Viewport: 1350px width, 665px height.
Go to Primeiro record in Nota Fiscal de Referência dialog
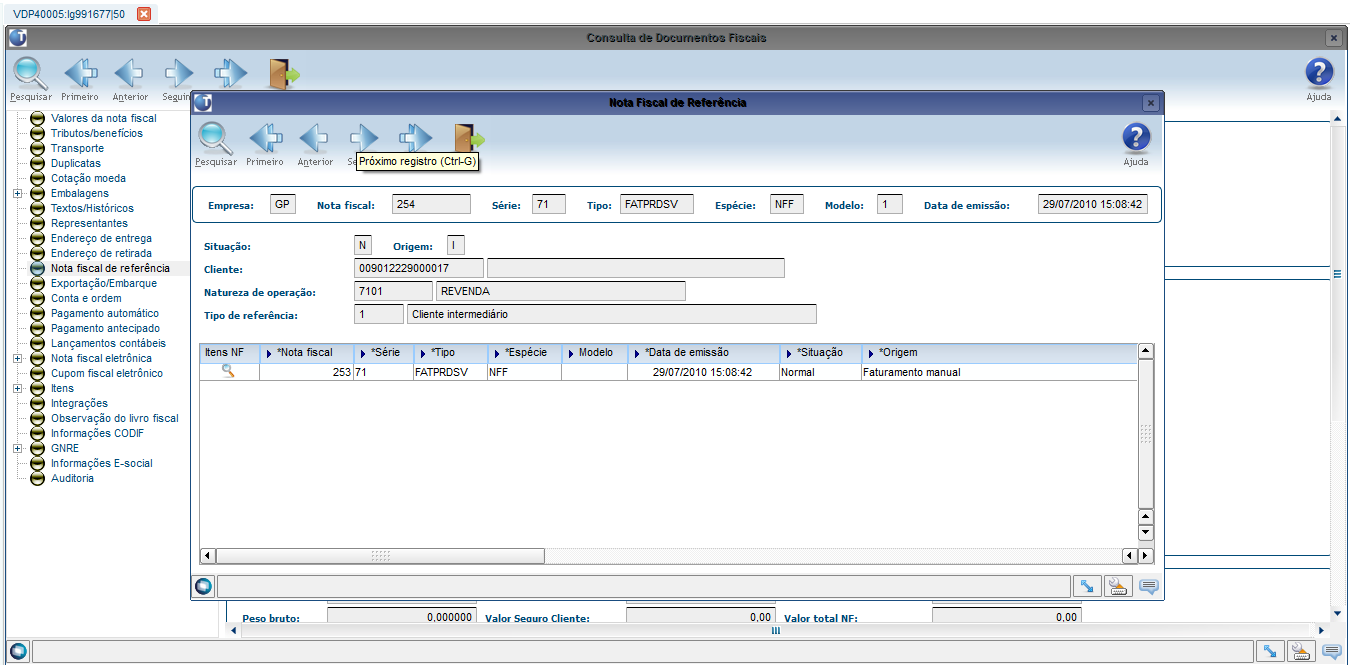pyautogui.click(x=265, y=139)
